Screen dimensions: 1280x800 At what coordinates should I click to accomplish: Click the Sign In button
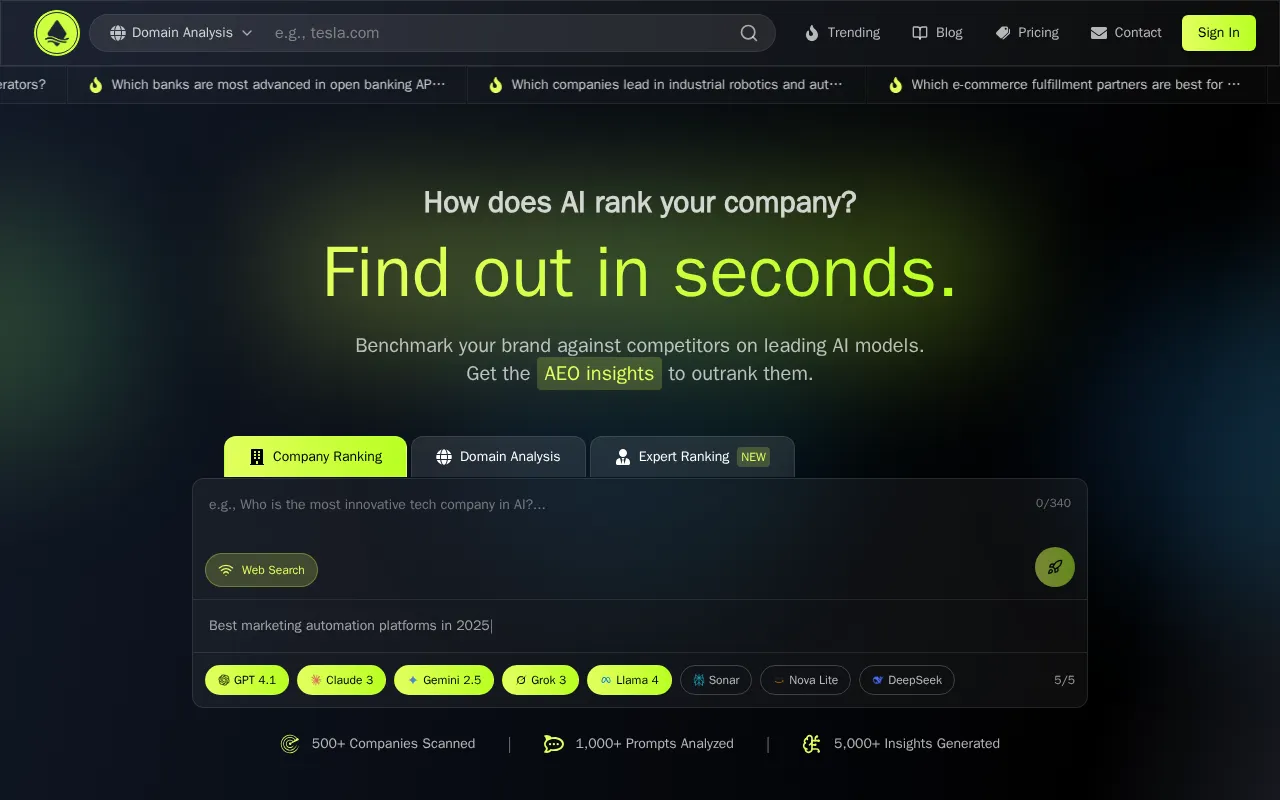1219,33
